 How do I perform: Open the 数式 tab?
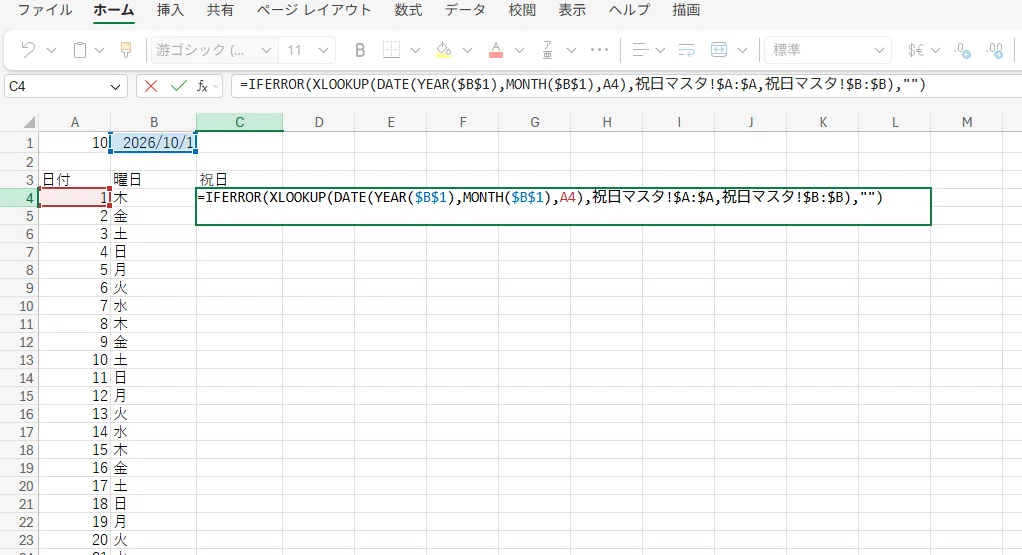click(x=408, y=10)
